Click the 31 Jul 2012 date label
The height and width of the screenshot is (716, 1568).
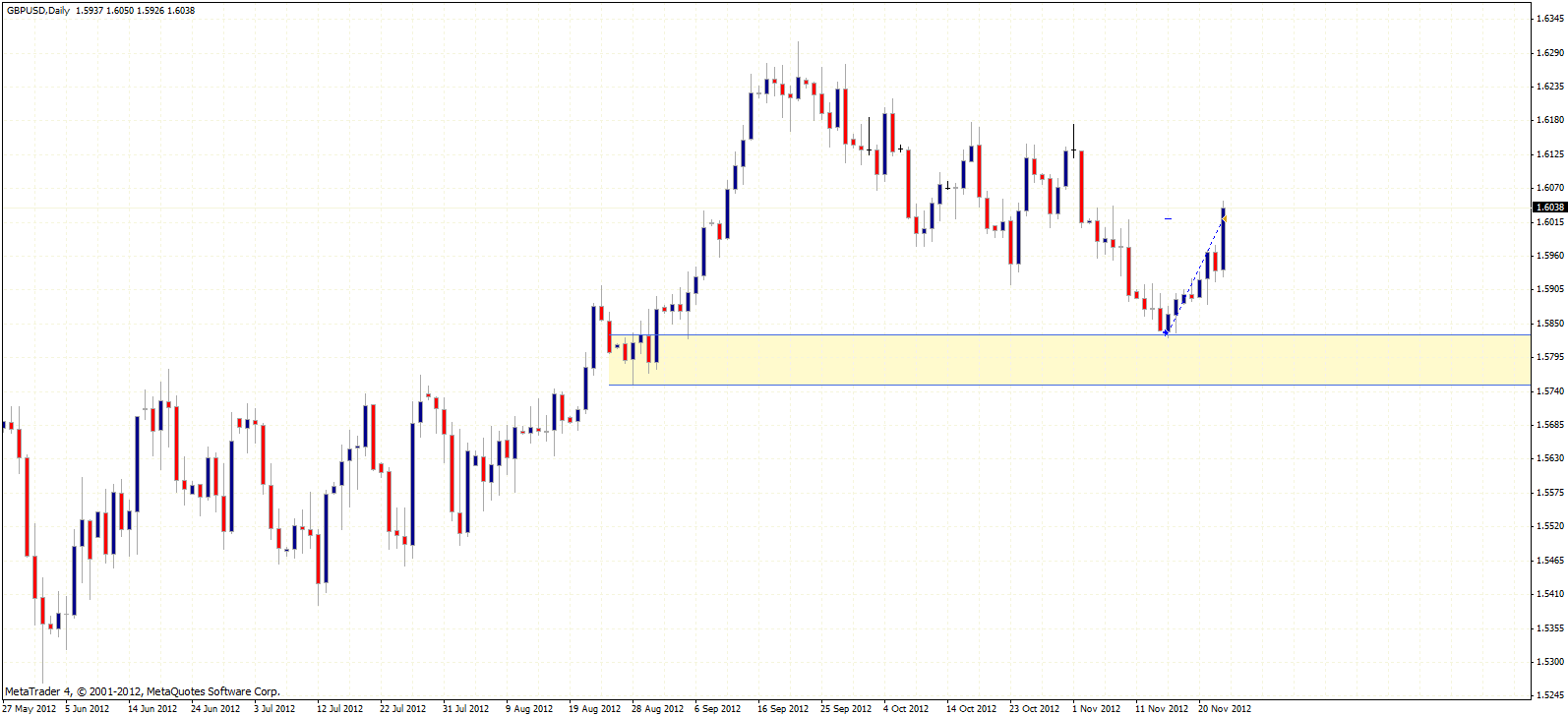[466, 709]
